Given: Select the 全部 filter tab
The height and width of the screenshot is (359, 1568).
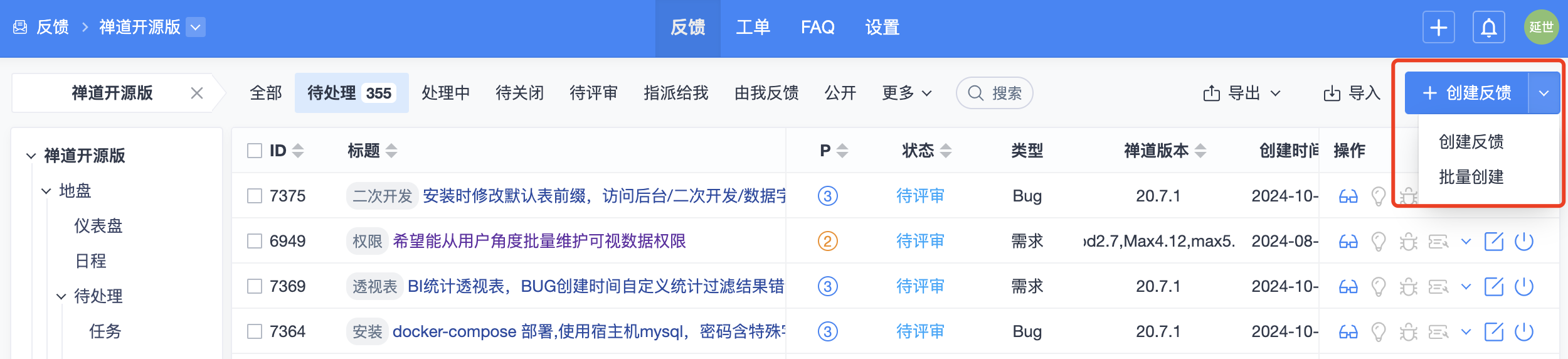Looking at the screenshot, I should (x=266, y=94).
